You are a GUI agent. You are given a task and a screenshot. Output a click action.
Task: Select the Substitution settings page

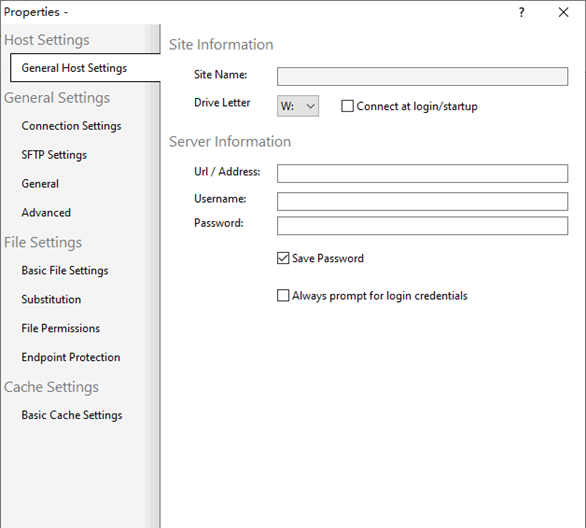click(51, 299)
